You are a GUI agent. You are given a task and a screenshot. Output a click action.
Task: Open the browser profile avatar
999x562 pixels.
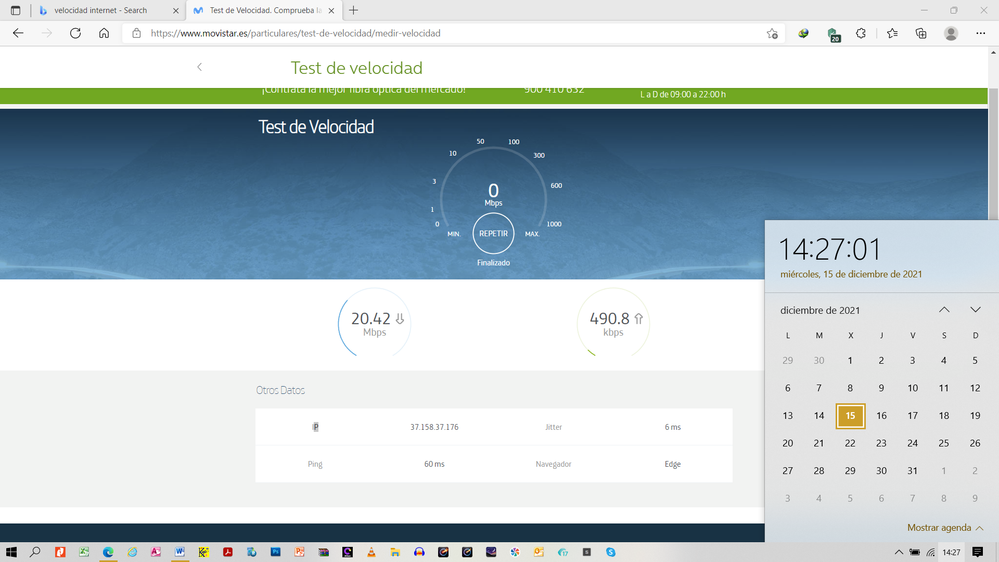(x=951, y=33)
